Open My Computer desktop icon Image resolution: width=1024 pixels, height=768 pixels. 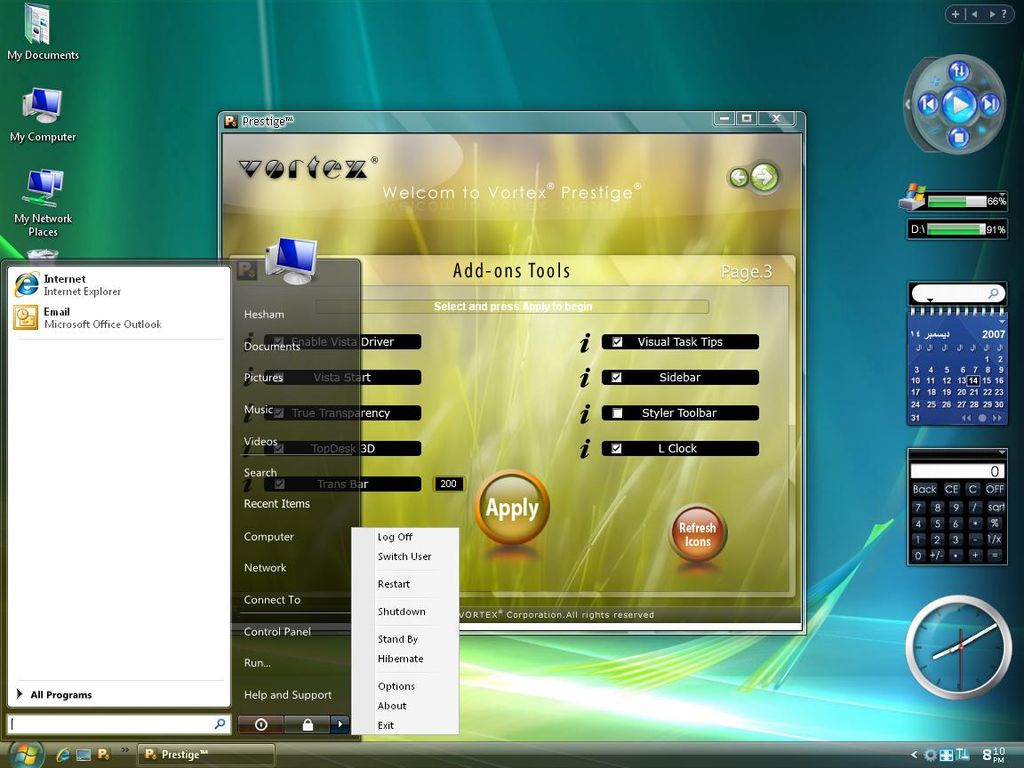[42, 115]
